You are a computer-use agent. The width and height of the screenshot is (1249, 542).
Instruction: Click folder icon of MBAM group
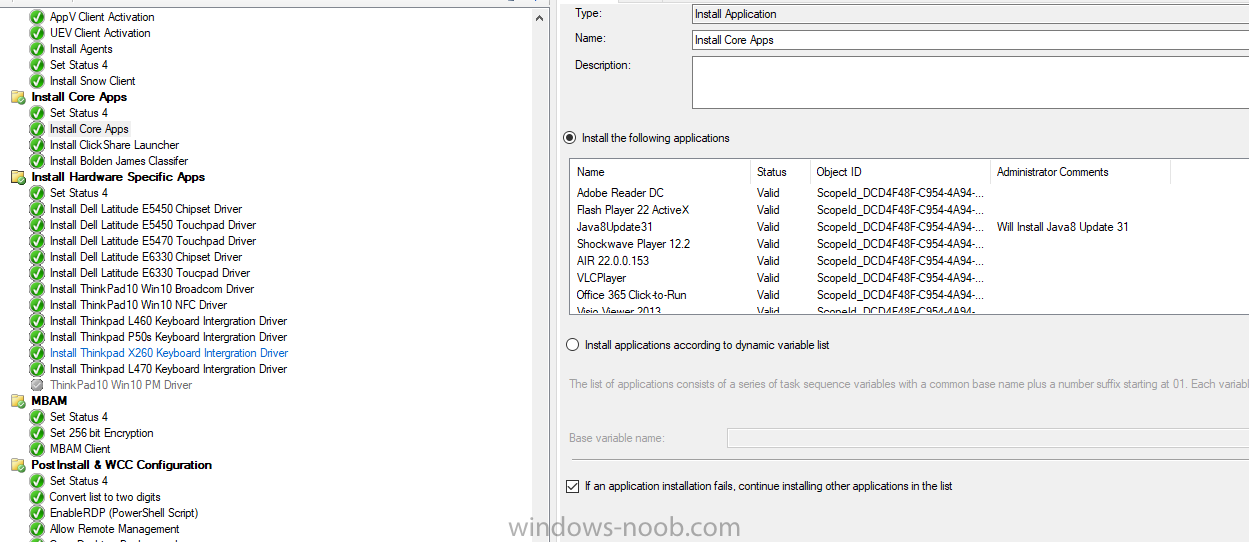coord(18,401)
